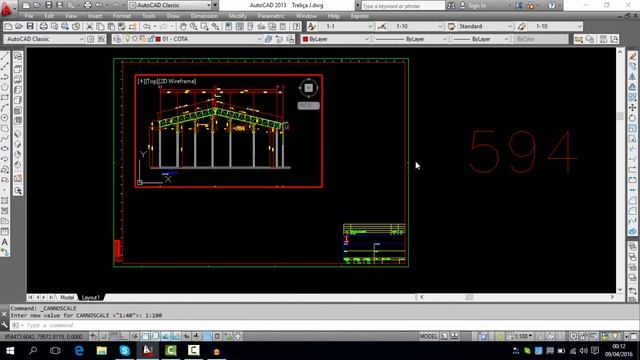The height and width of the screenshot is (360, 640).
Task: Open the 01 - COTA layer dropdown
Action: [x=259, y=39]
